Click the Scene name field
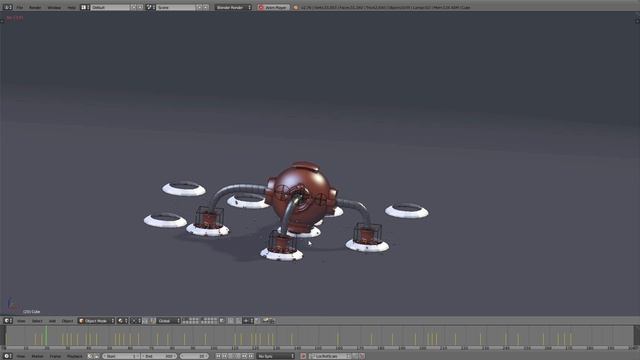The image size is (640, 360). [176, 7]
